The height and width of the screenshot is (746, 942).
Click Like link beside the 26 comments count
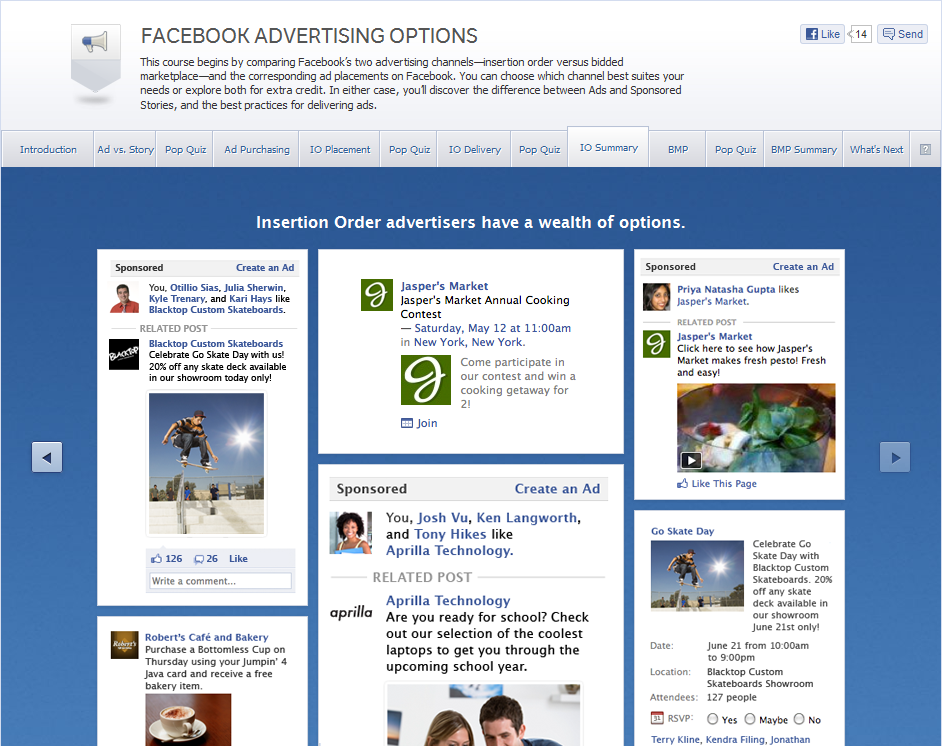(x=238, y=559)
